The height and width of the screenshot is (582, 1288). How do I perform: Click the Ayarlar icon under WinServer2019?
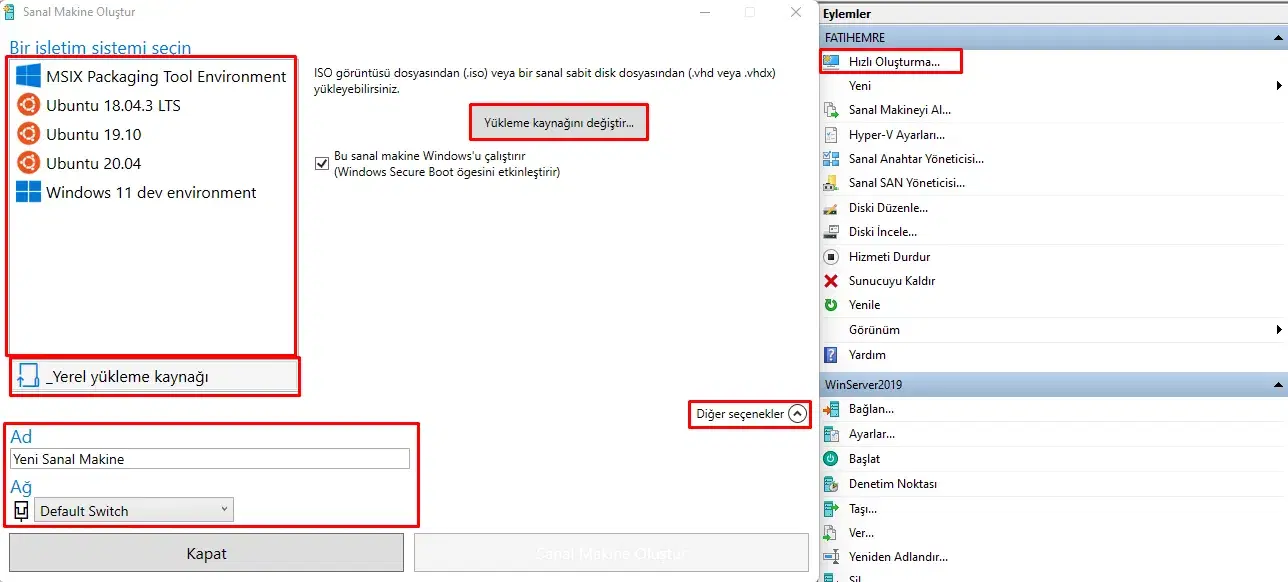point(830,434)
